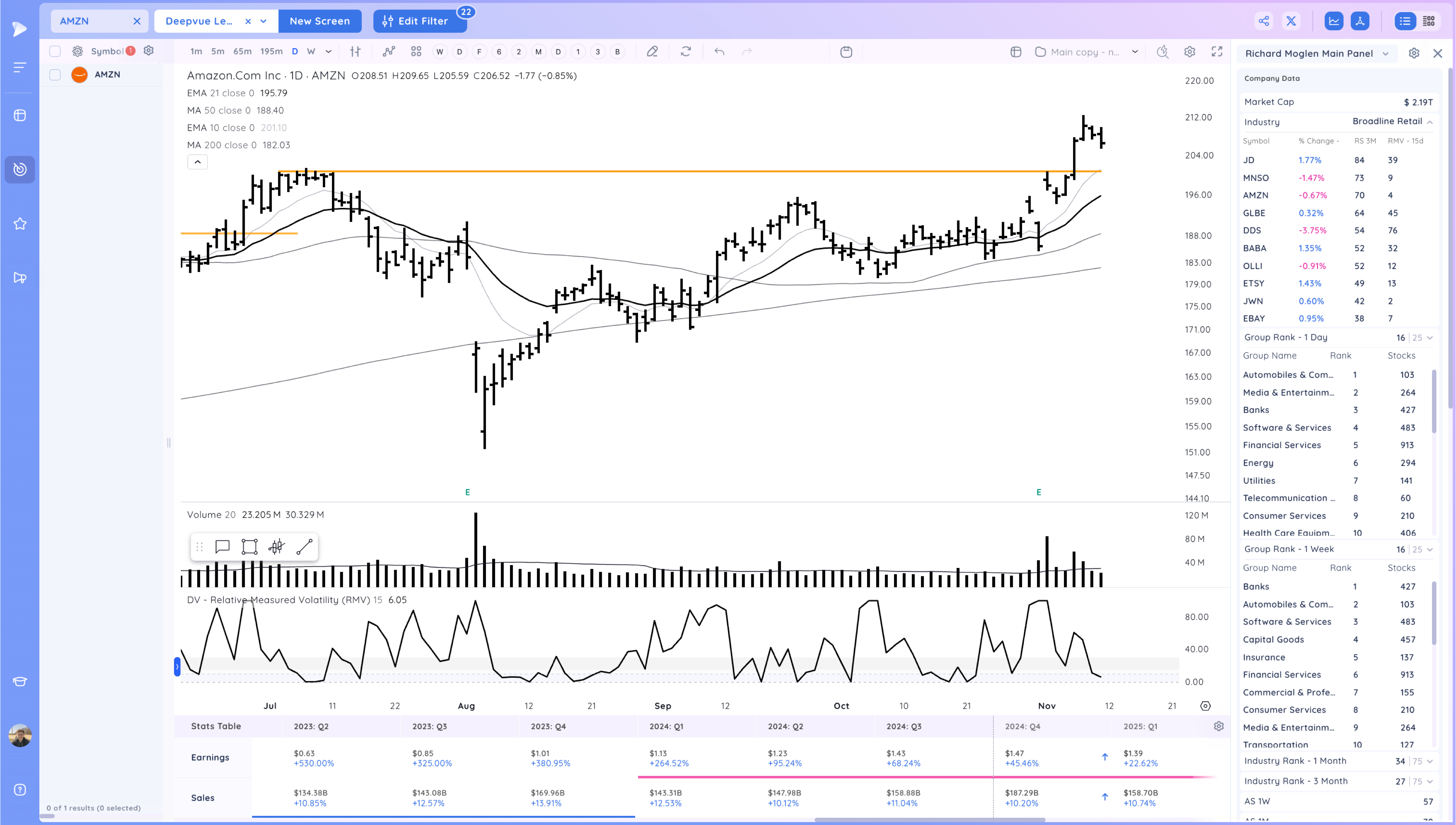1456x825 pixels.
Task: Click the share icon in top bar
Action: click(1263, 21)
